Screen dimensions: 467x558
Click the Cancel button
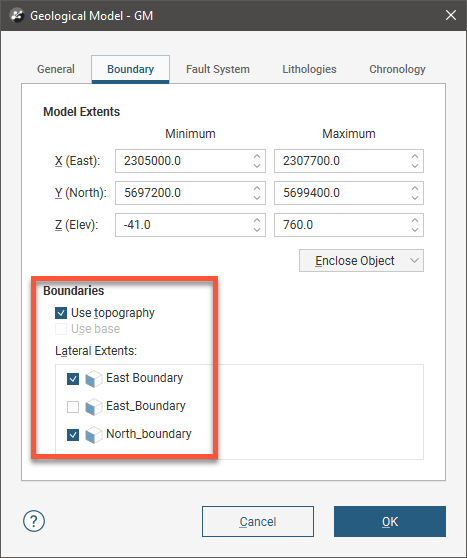click(258, 521)
